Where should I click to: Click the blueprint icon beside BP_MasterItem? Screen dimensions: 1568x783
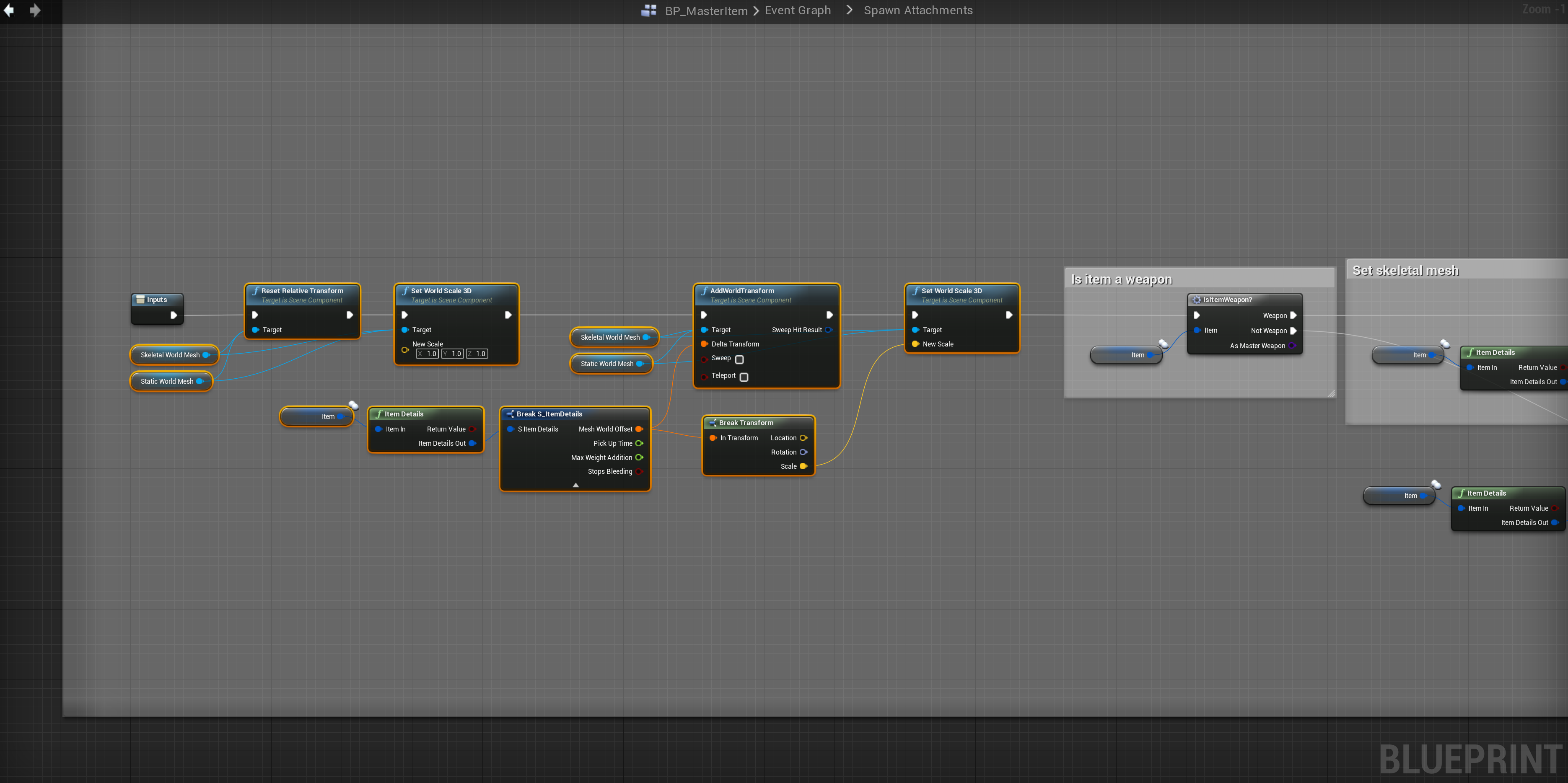point(649,10)
